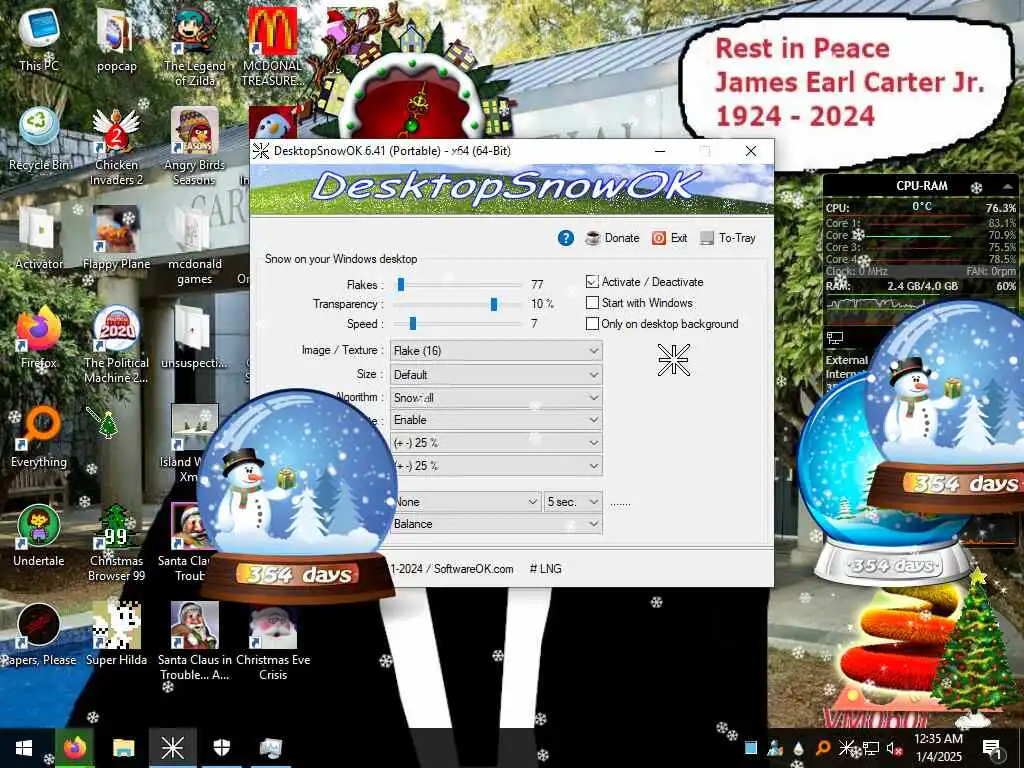Select the Angry Birds Seasons shortcut
Screen dimensions: 1024x768
(x=194, y=146)
